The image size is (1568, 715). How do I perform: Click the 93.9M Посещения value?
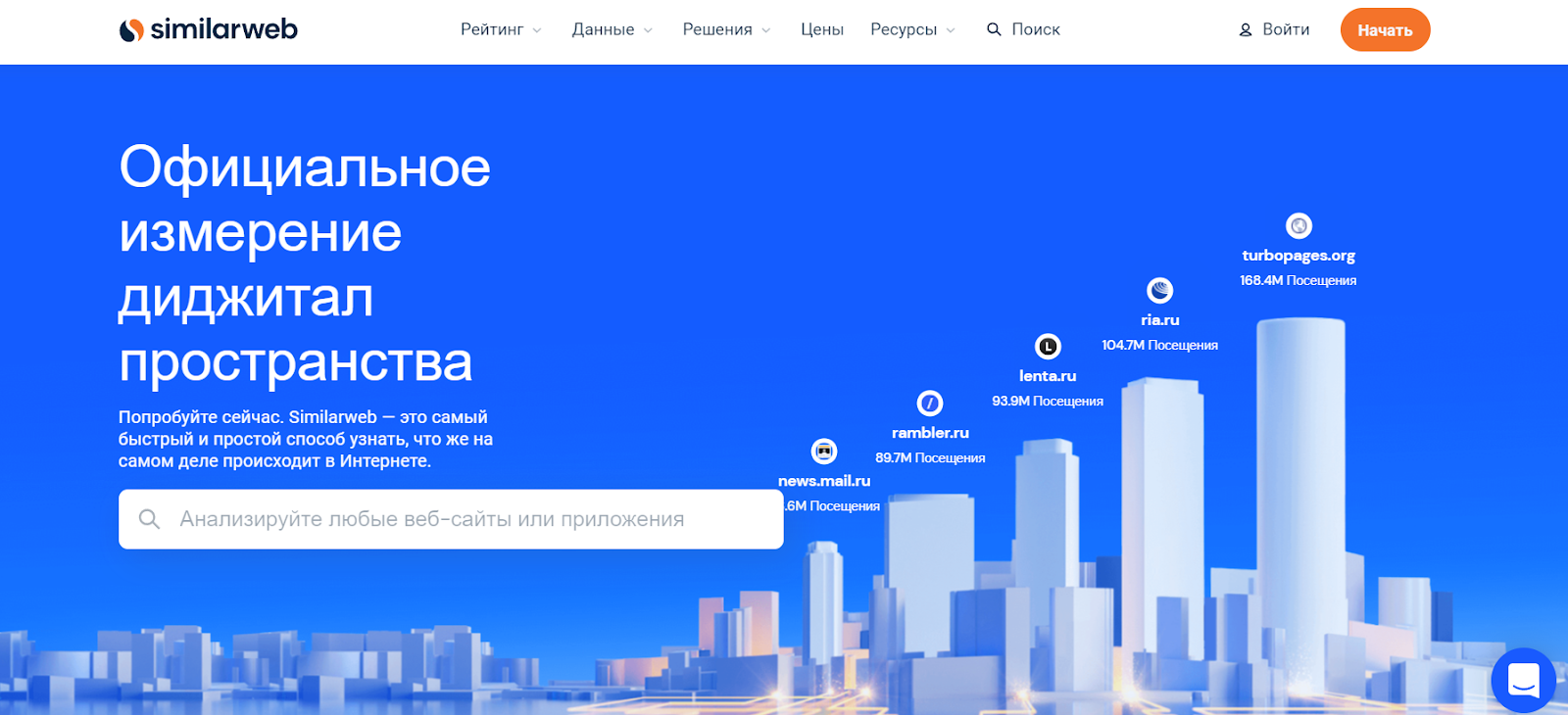coord(1048,402)
